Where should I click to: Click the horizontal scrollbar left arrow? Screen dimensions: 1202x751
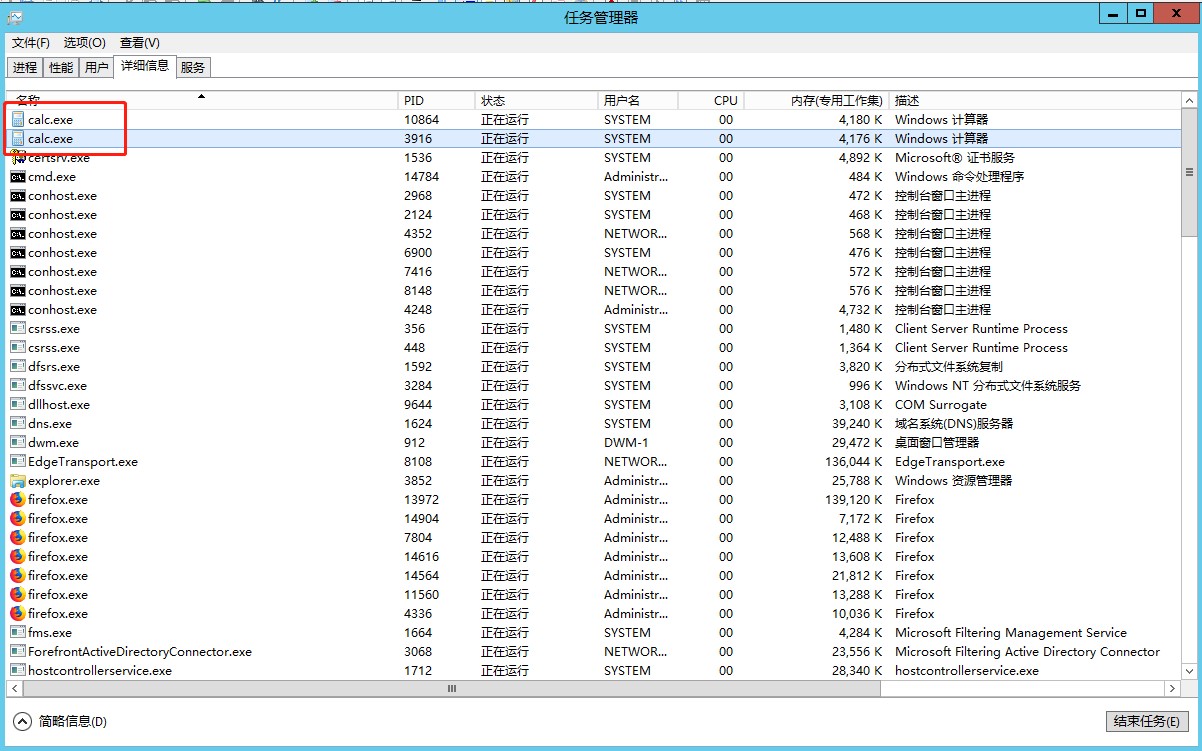click(x=16, y=689)
